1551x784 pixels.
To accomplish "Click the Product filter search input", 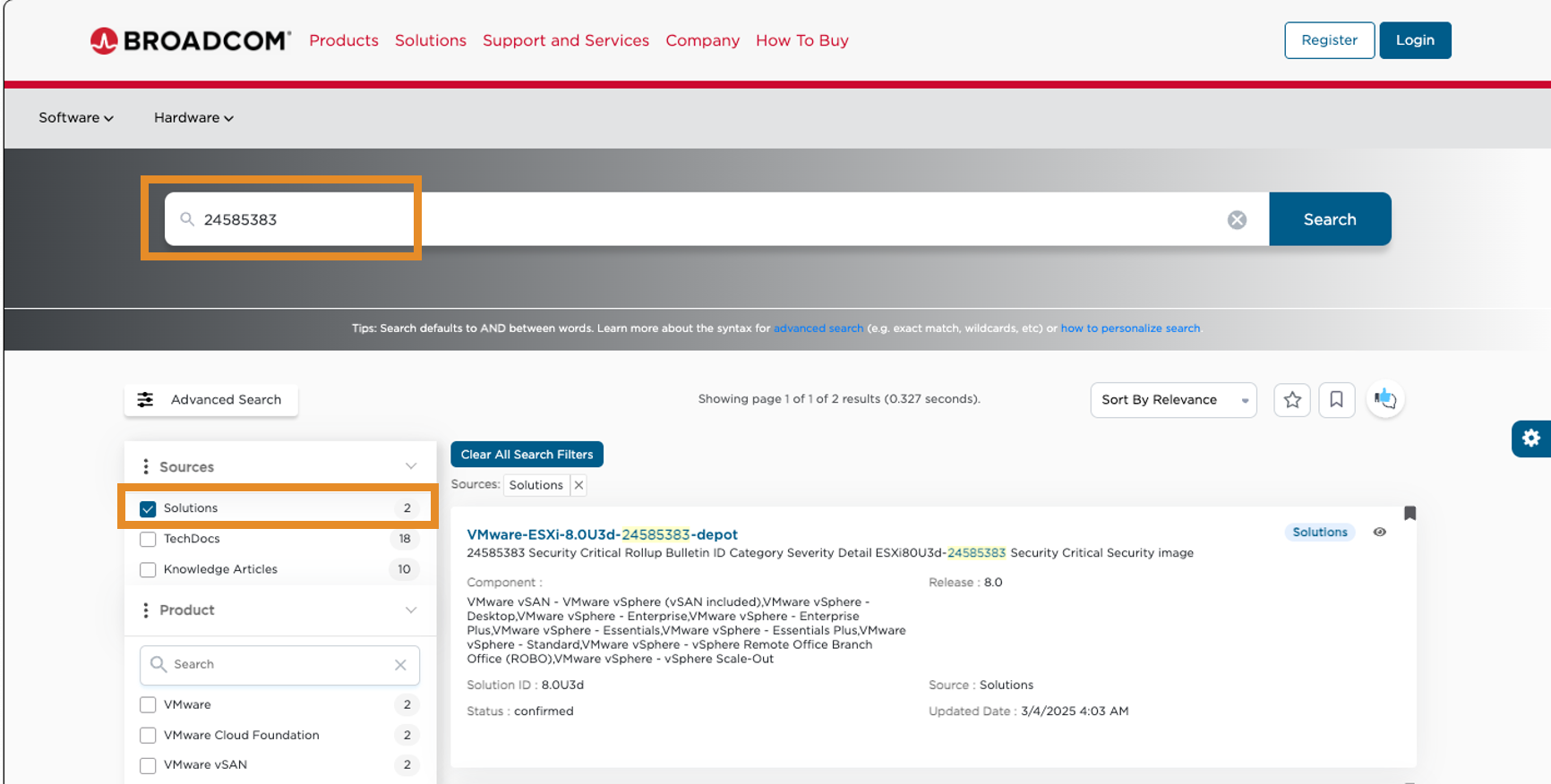I will 279,665.
